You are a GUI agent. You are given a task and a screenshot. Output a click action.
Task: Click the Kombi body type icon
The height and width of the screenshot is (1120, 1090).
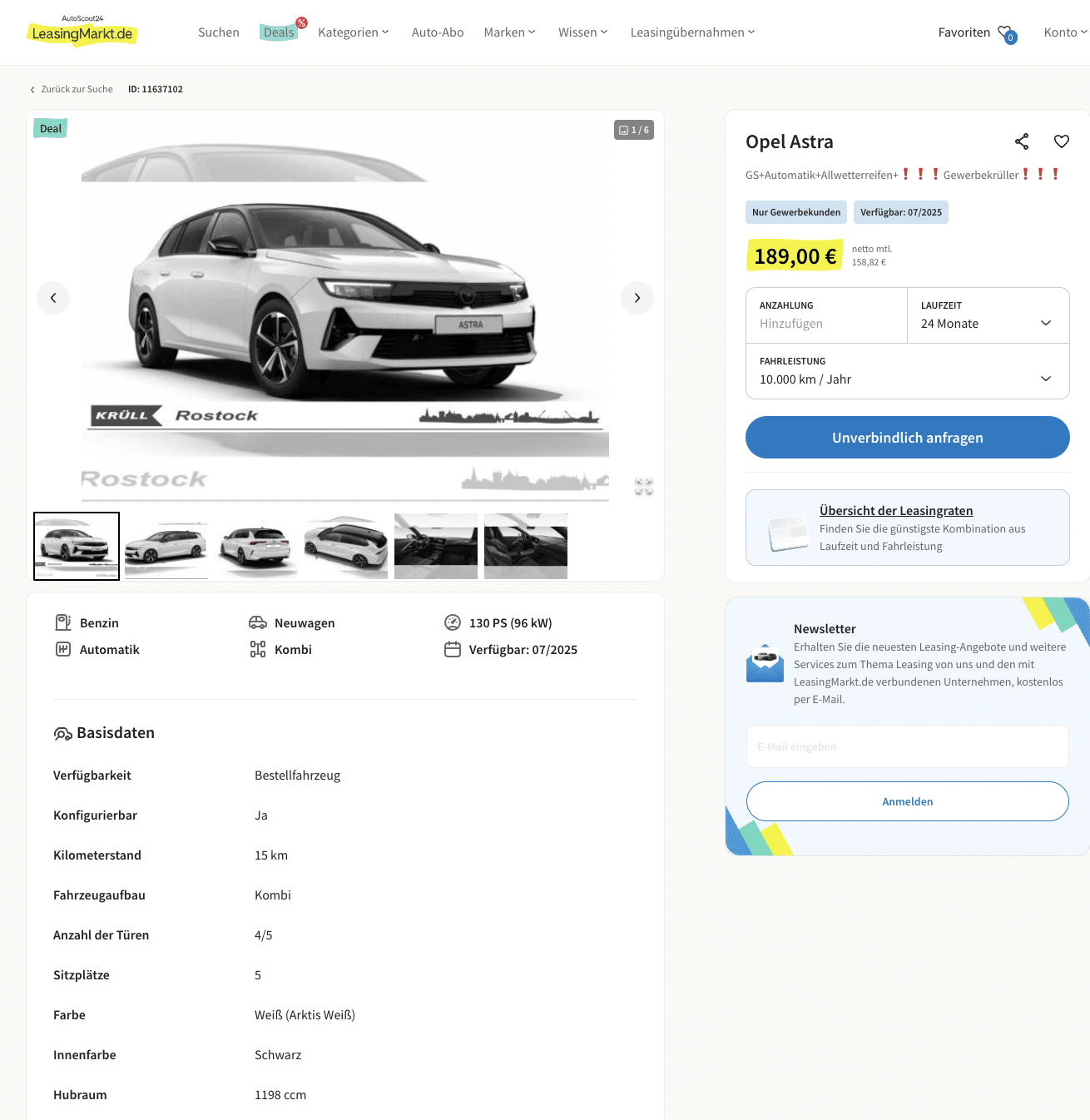click(x=258, y=649)
